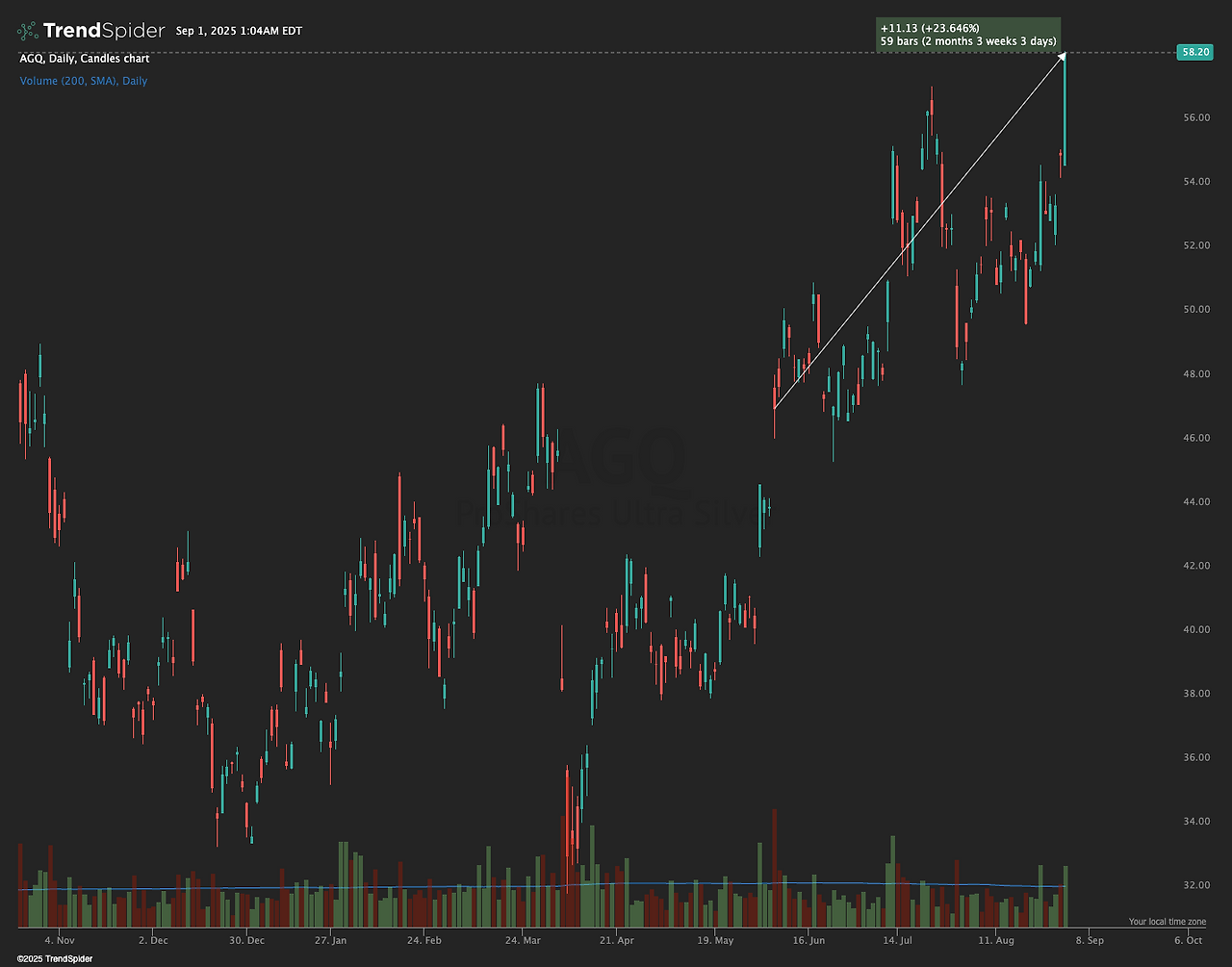The width and height of the screenshot is (1232, 967).
Task: Click the 50.00 price axis label
Action: pos(1196,310)
